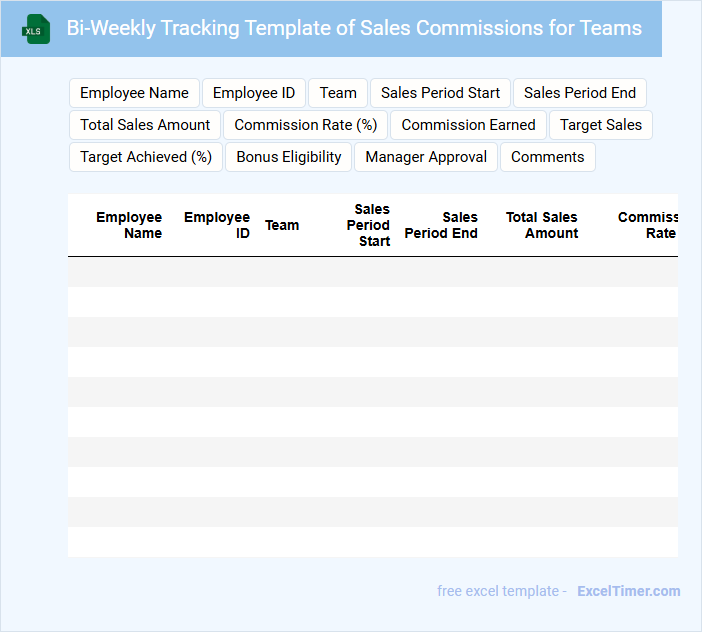Image resolution: width=702 pixels, height=632 pixels.
Task: Select the Manager Approval tag
Action: (426, 157)
